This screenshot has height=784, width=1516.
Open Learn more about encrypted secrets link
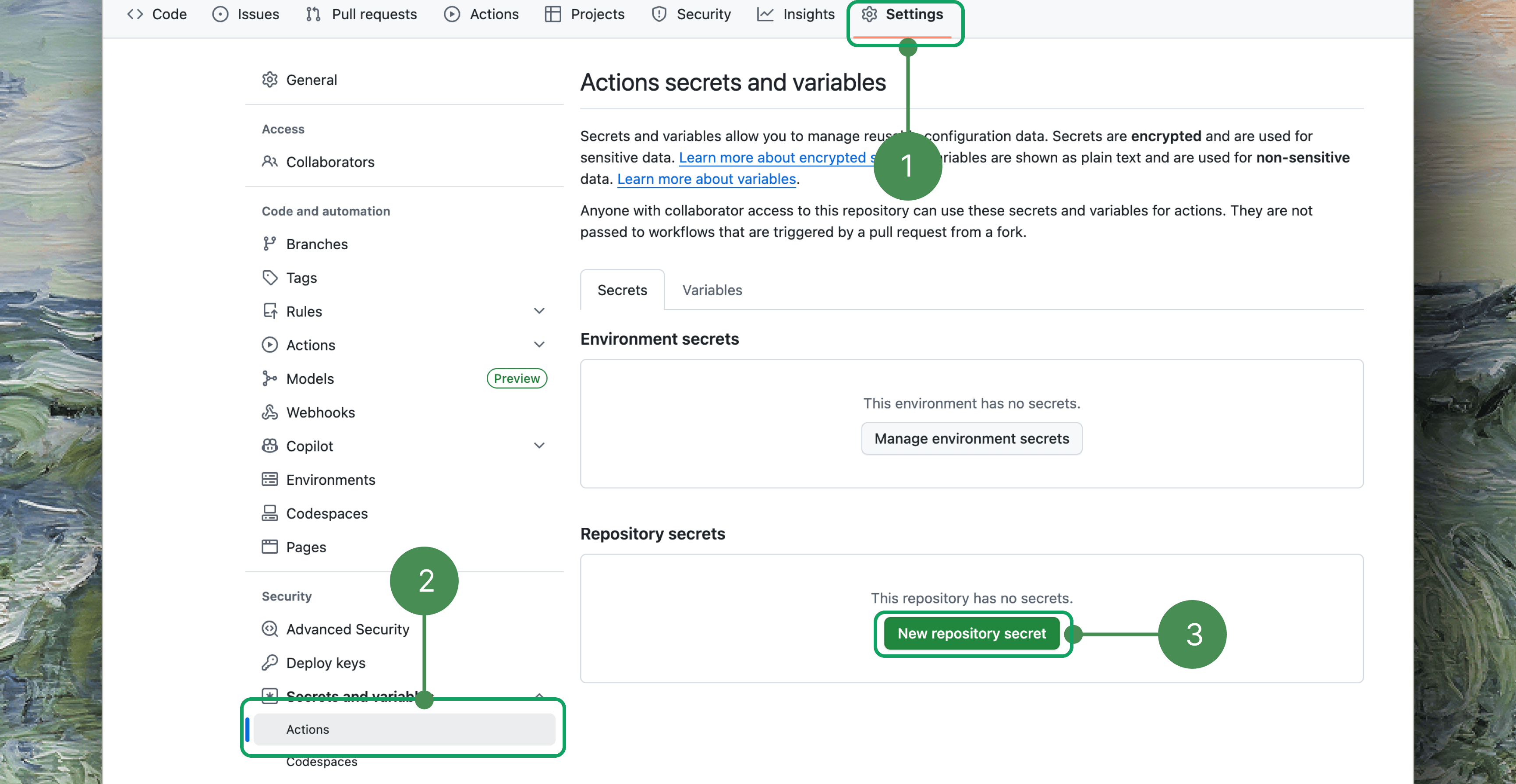click(777, 158)
